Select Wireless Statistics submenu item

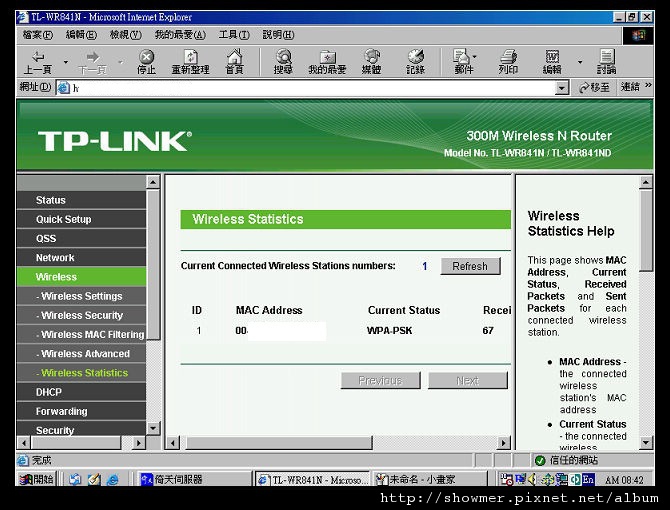(x=81, y=373)
